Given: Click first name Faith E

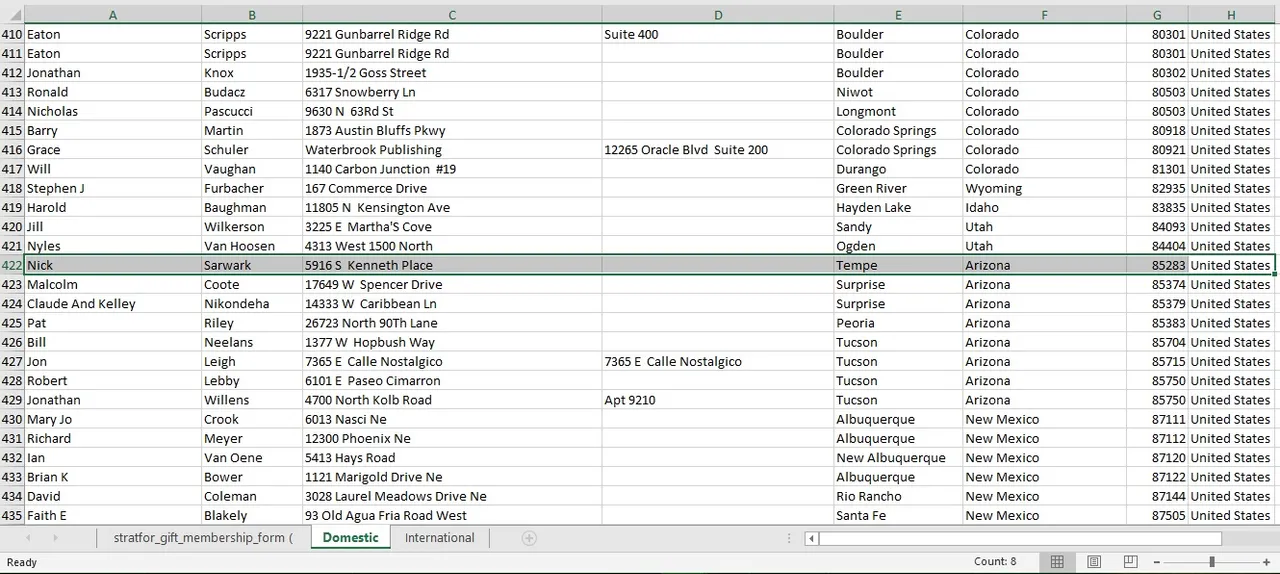Looking at the screenshot, I should point(113,515).
